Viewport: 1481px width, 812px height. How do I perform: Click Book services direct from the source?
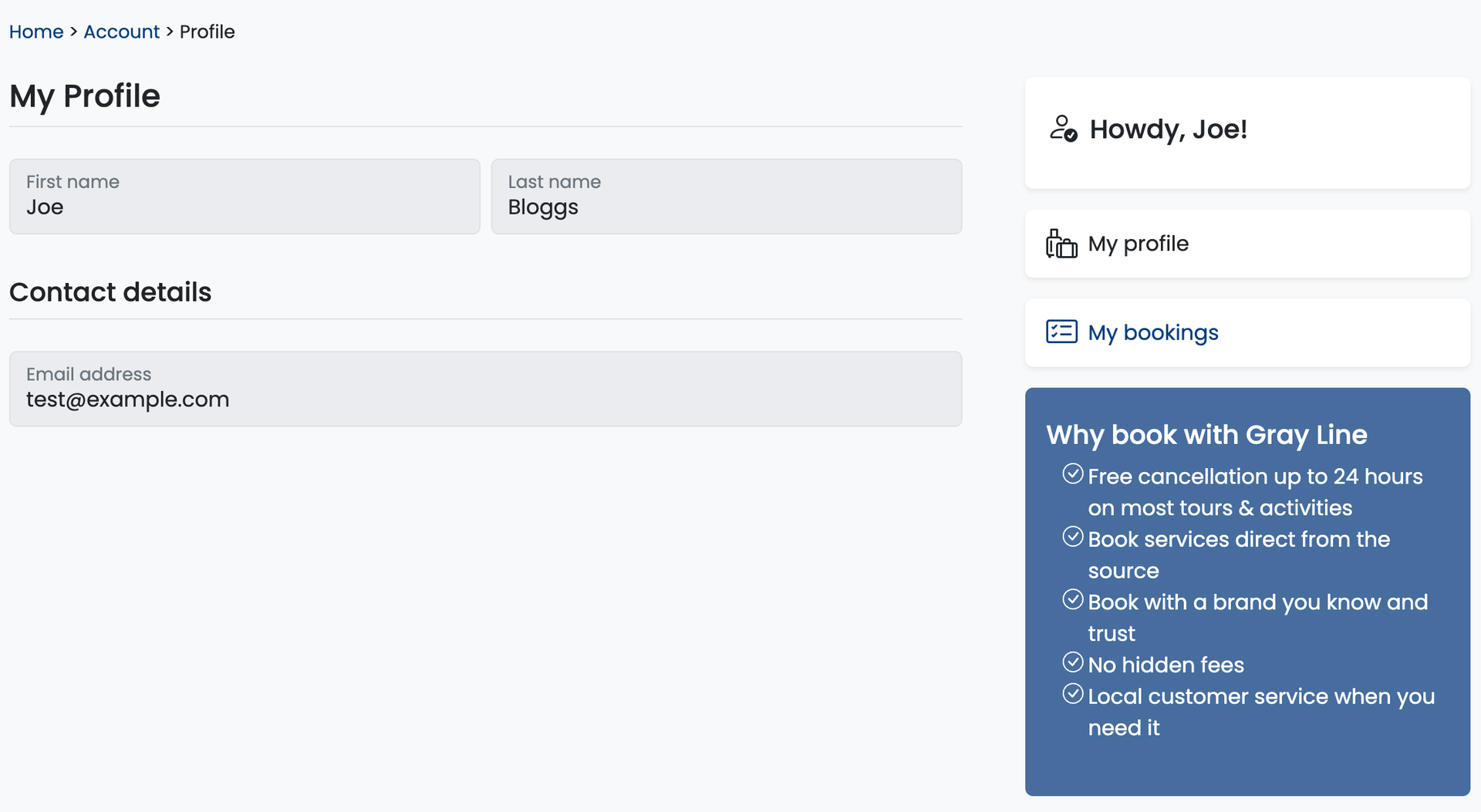coord(1239,555)
